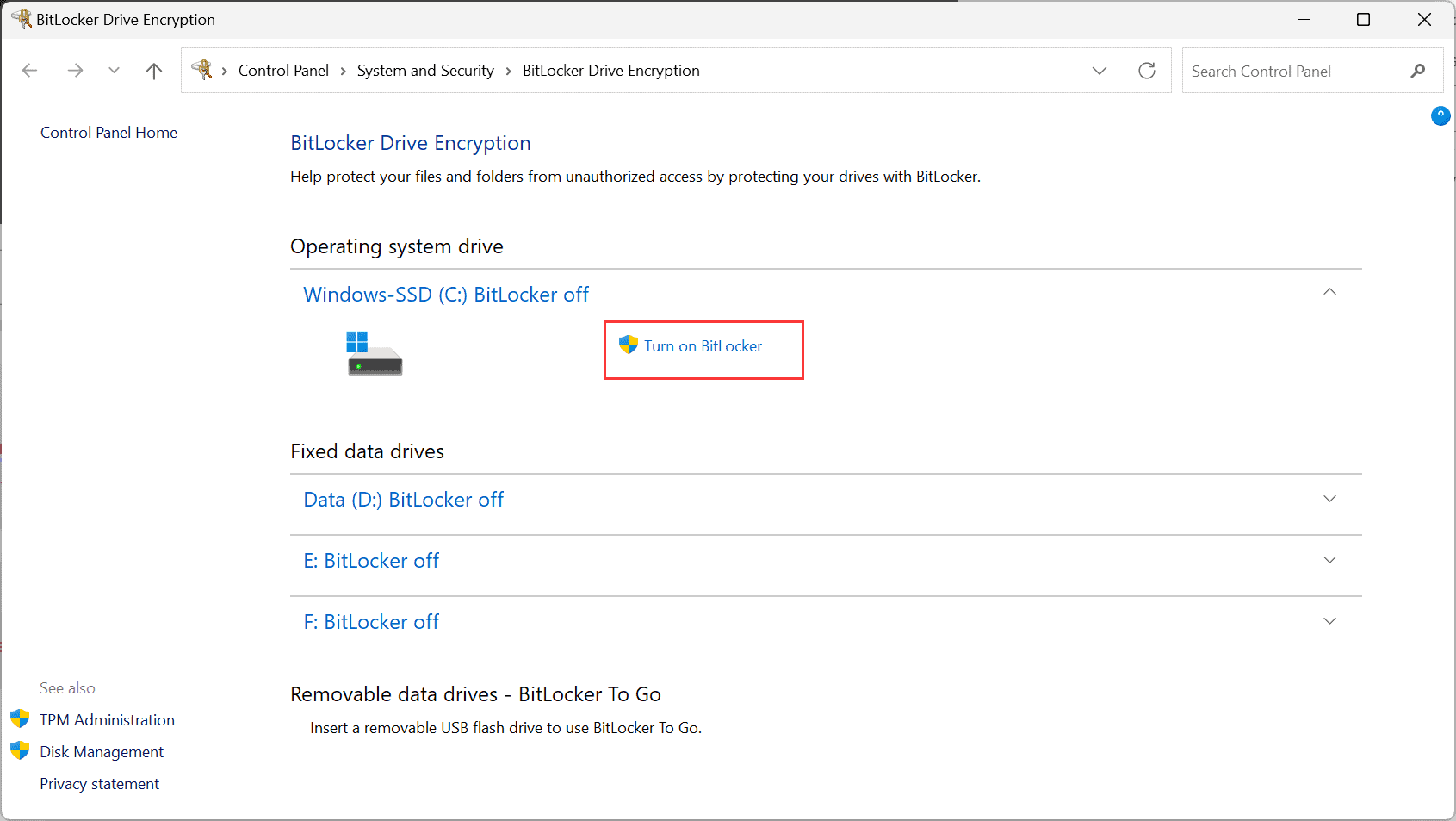This screenshot has height=821, width=1456.
Task: Click E: BitLocker off heading
Action: [371, 561]
